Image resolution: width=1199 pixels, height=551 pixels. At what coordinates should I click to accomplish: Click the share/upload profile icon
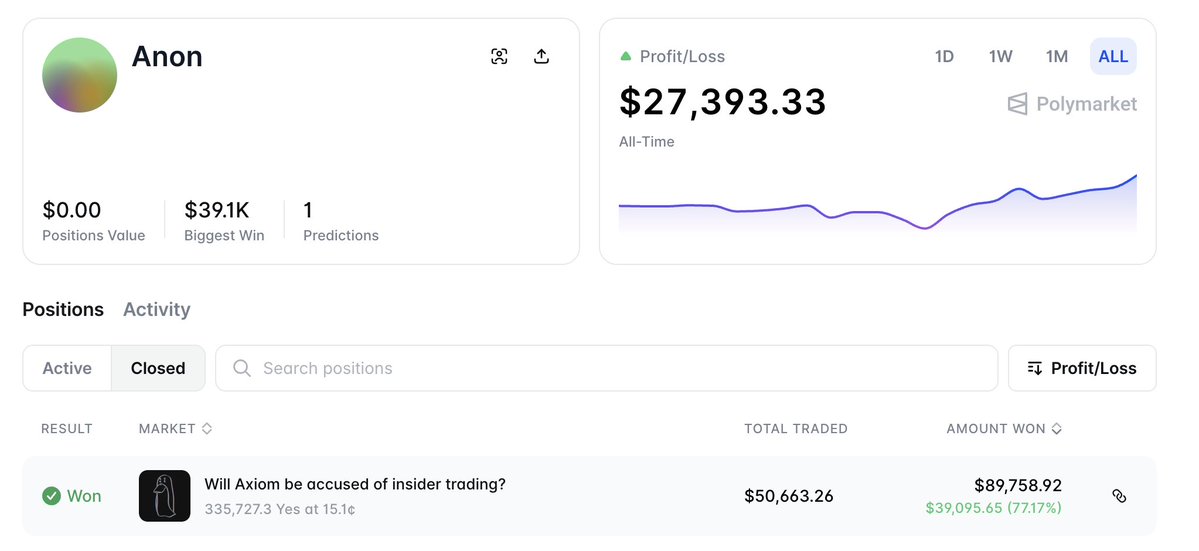pos(541,56)
